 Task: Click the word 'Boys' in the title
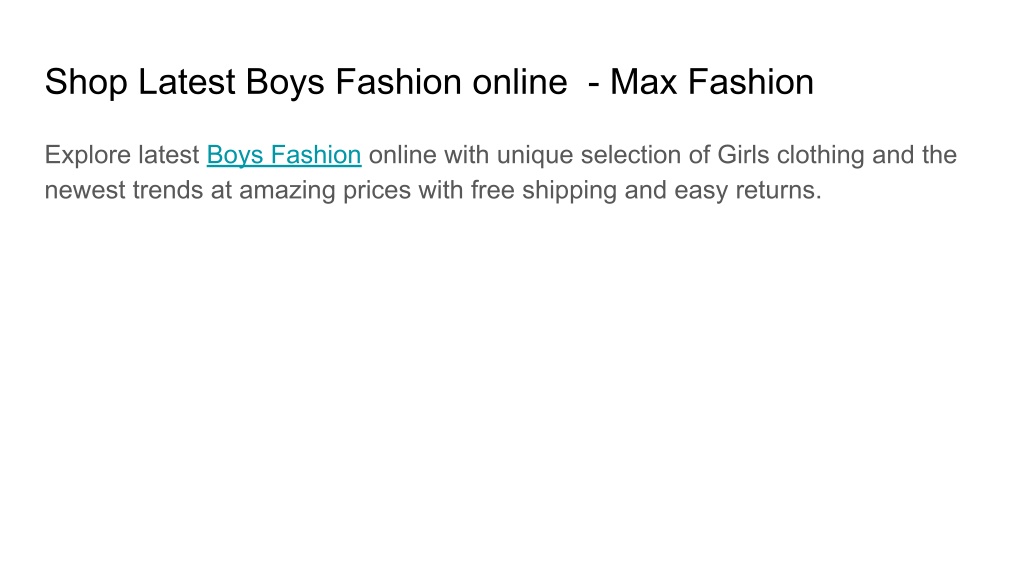coord(285,82)
